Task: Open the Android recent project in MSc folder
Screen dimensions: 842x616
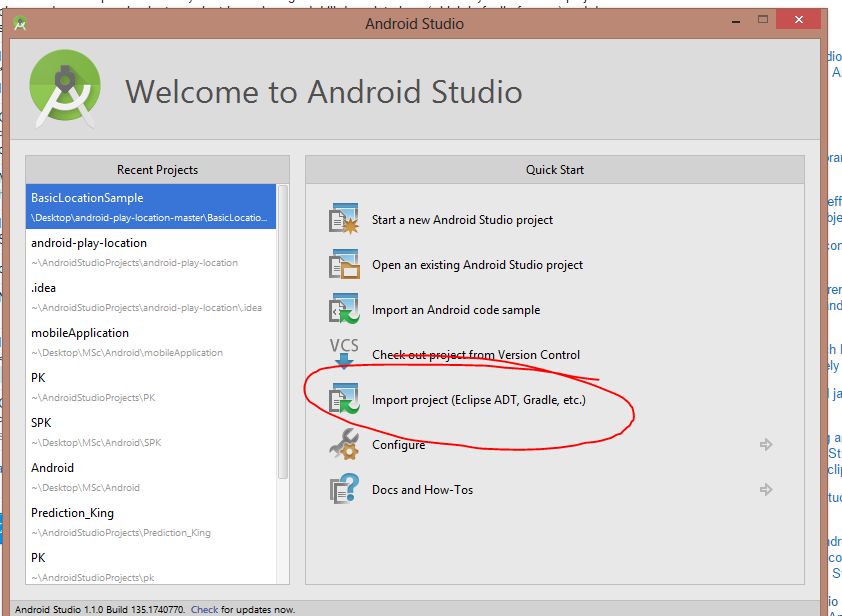Action: click(x=151, y=477)
